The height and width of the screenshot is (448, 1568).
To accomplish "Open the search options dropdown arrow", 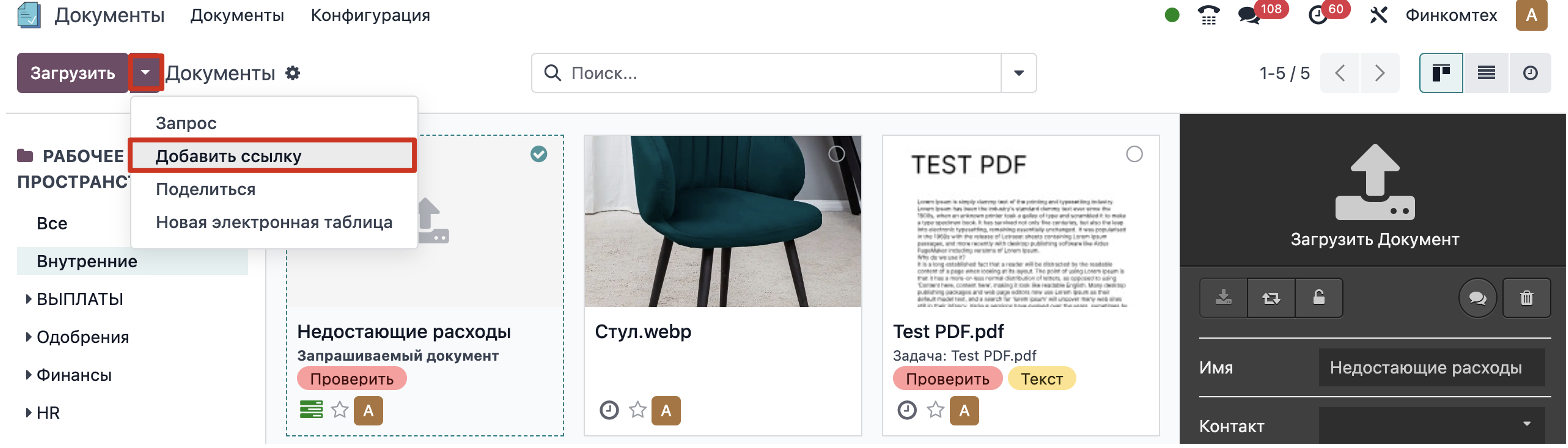I will 1019,73.
